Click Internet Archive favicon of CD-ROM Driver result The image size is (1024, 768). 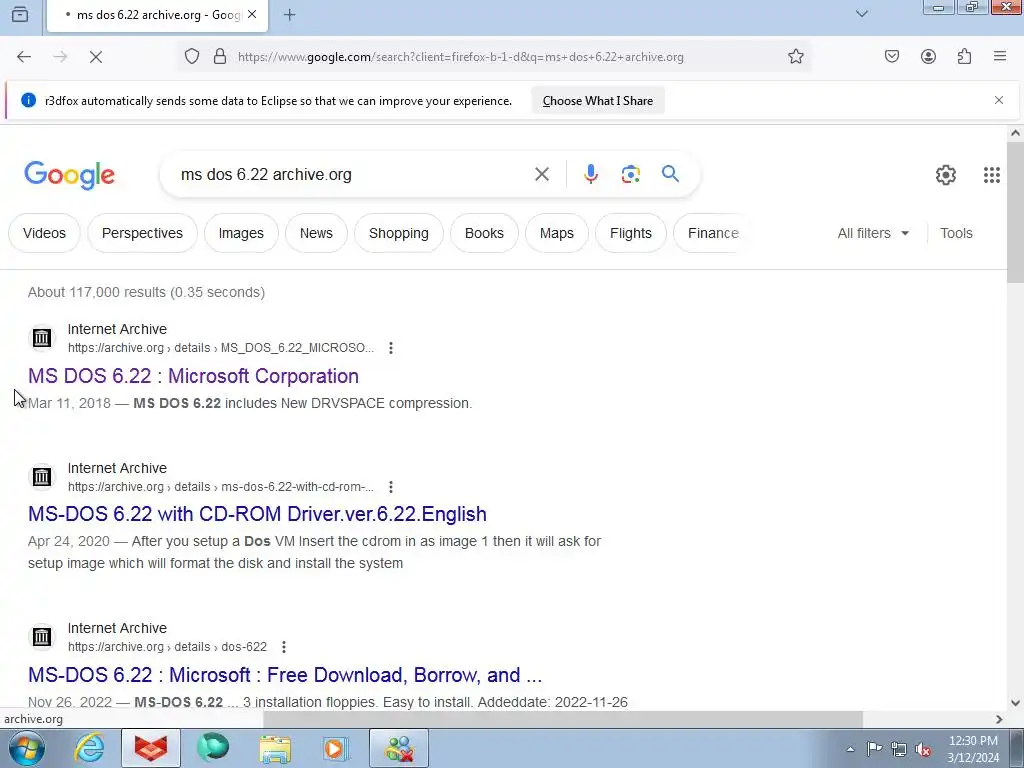tap(42, 477)
